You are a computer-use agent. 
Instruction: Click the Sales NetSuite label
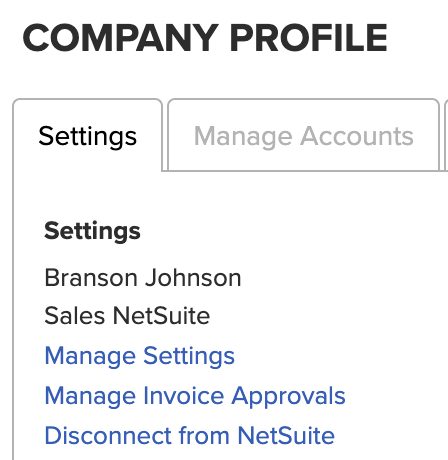127,316
